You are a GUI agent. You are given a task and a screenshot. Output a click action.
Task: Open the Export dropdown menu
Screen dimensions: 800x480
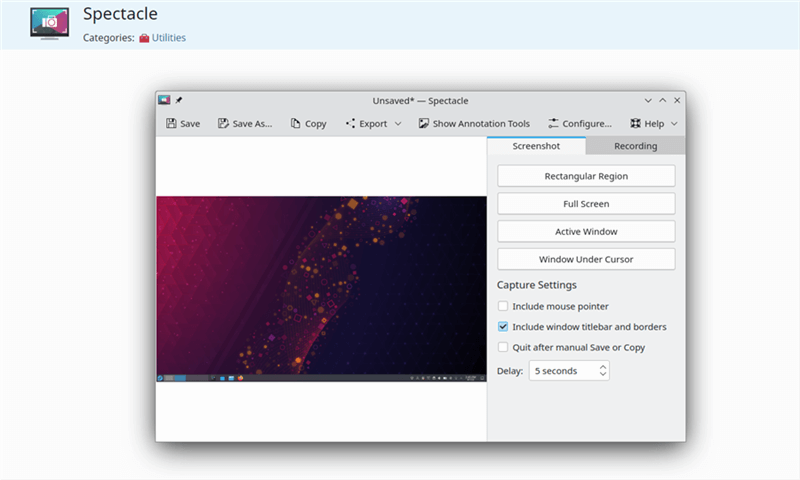373,123
